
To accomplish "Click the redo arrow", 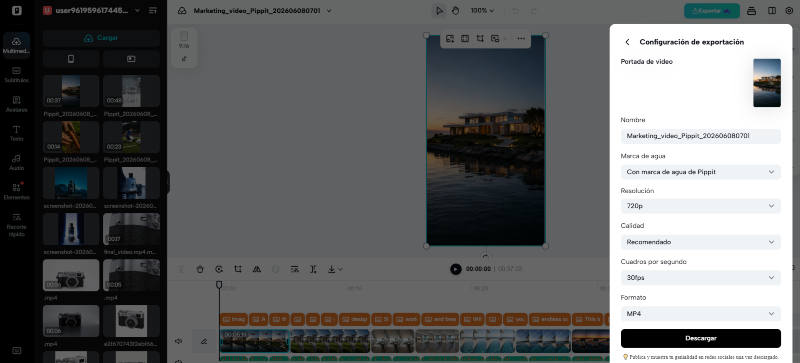I will tap(534, 11).
